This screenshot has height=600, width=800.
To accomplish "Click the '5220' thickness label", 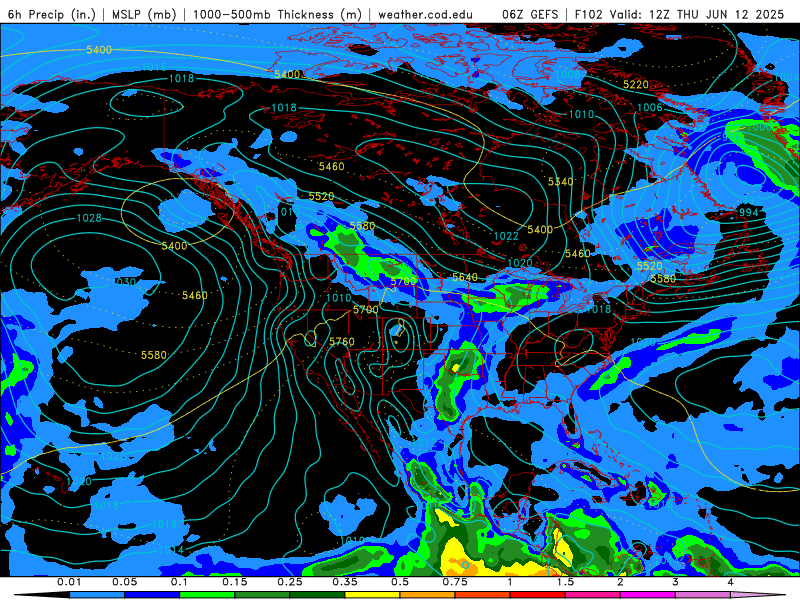I will coord(636,85).
